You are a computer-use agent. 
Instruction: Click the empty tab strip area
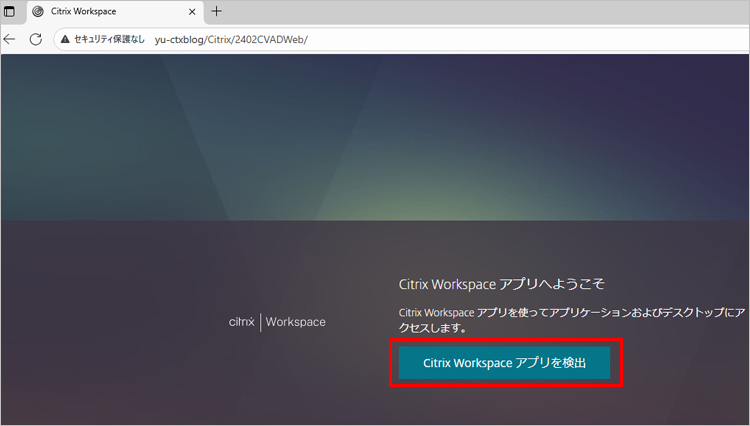tap(480, 12)
